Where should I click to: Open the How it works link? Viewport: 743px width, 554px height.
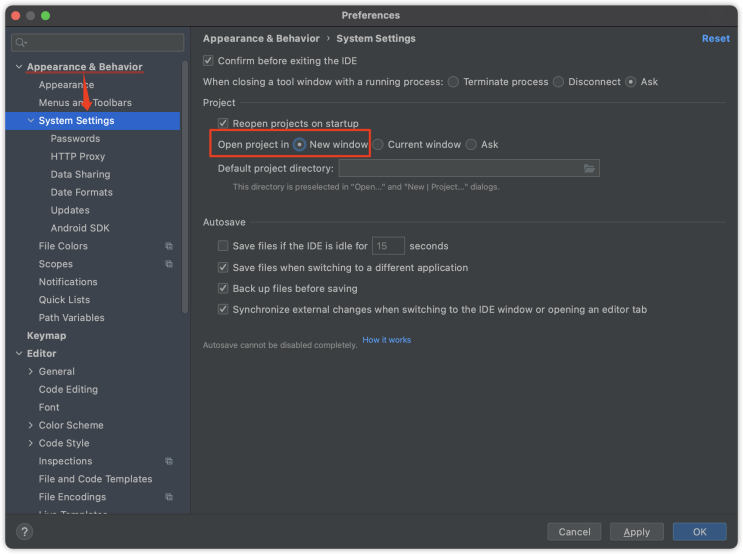point(387,340)
